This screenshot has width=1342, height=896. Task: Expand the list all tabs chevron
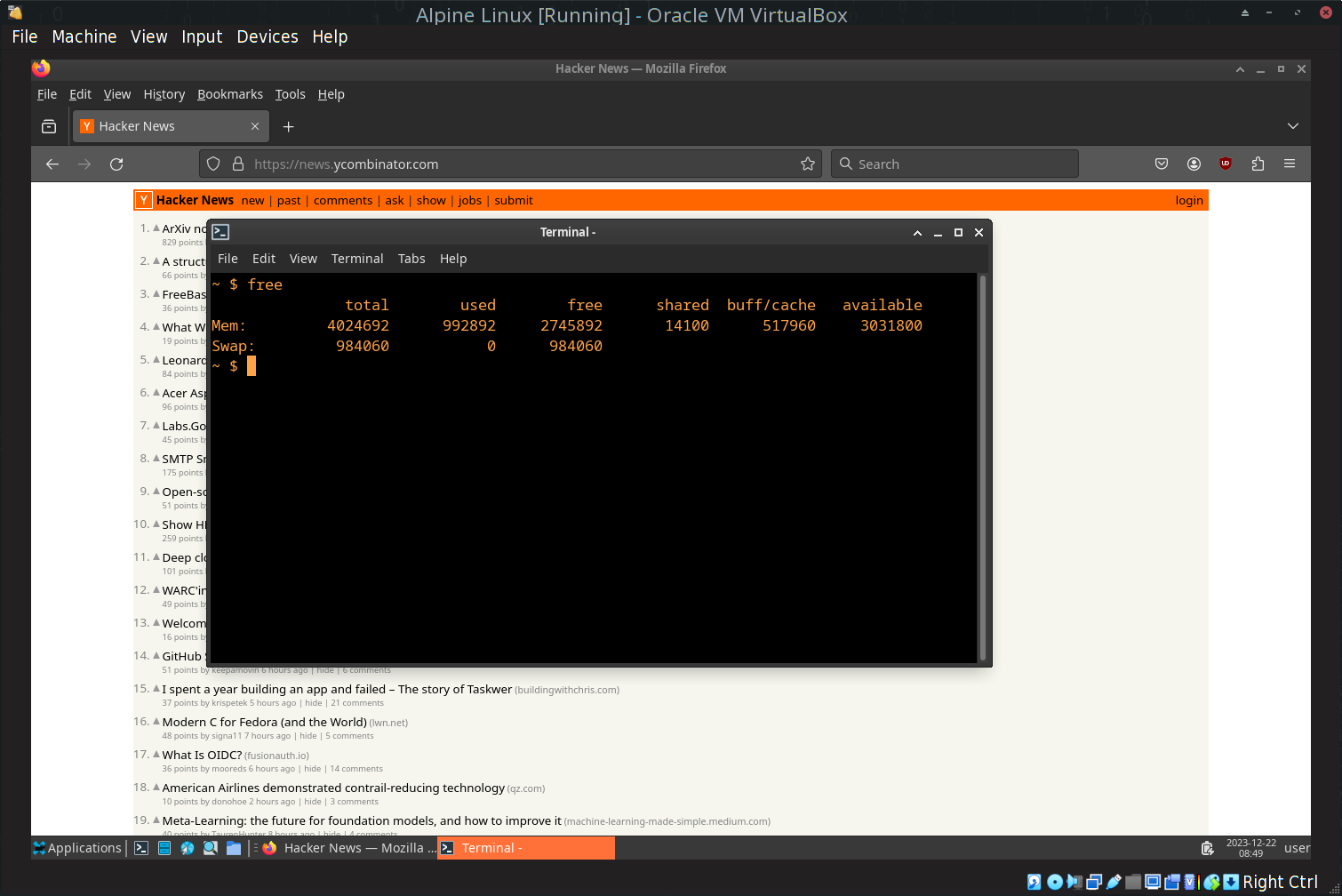(x=1293, y=126)
